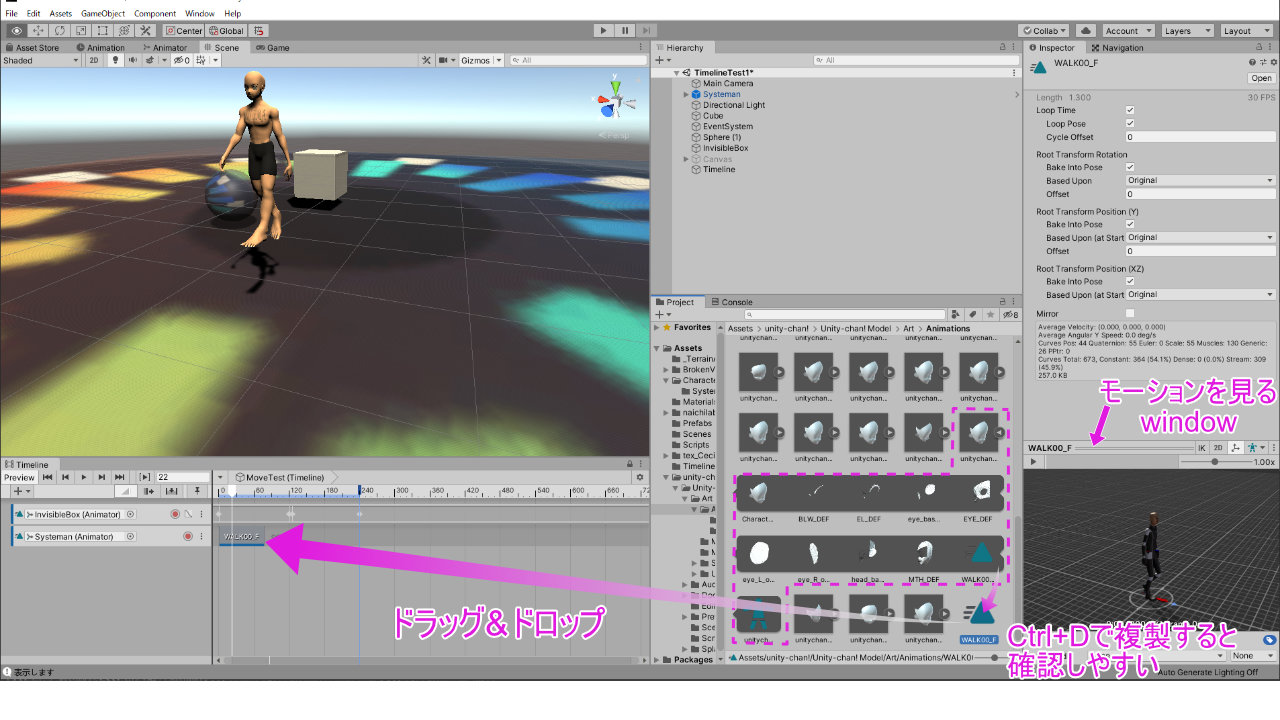1280x720 pixels.
Task: Open the Layout dropdown
Action: click(x=1245, y=31)
